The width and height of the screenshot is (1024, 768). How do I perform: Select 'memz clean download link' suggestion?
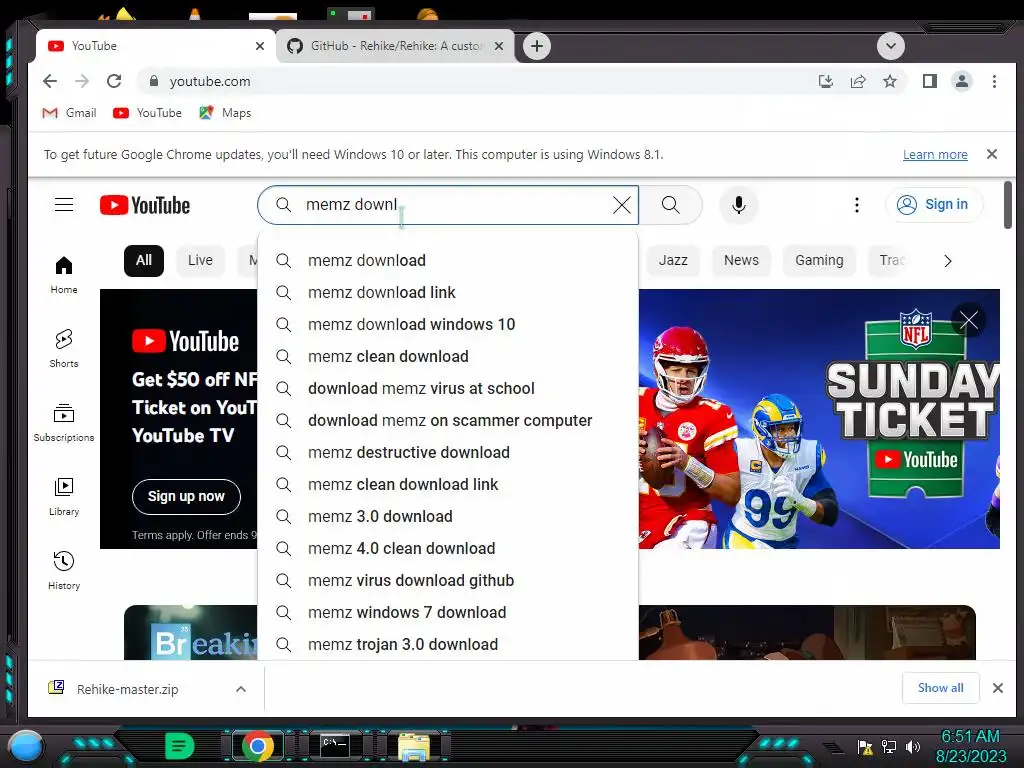pos(448,485)
